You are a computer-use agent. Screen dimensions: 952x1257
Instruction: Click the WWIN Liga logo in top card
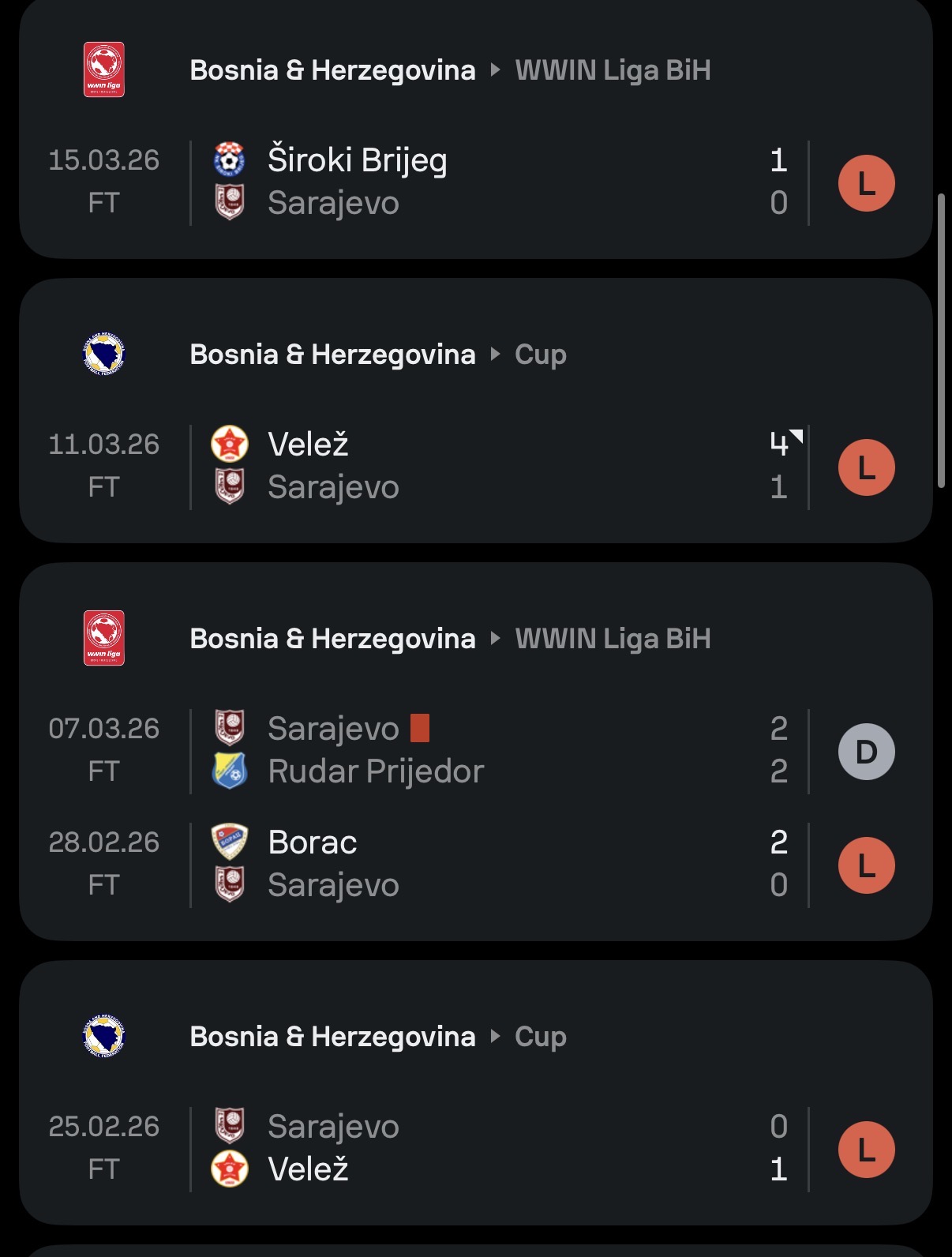tap(104, 69)
